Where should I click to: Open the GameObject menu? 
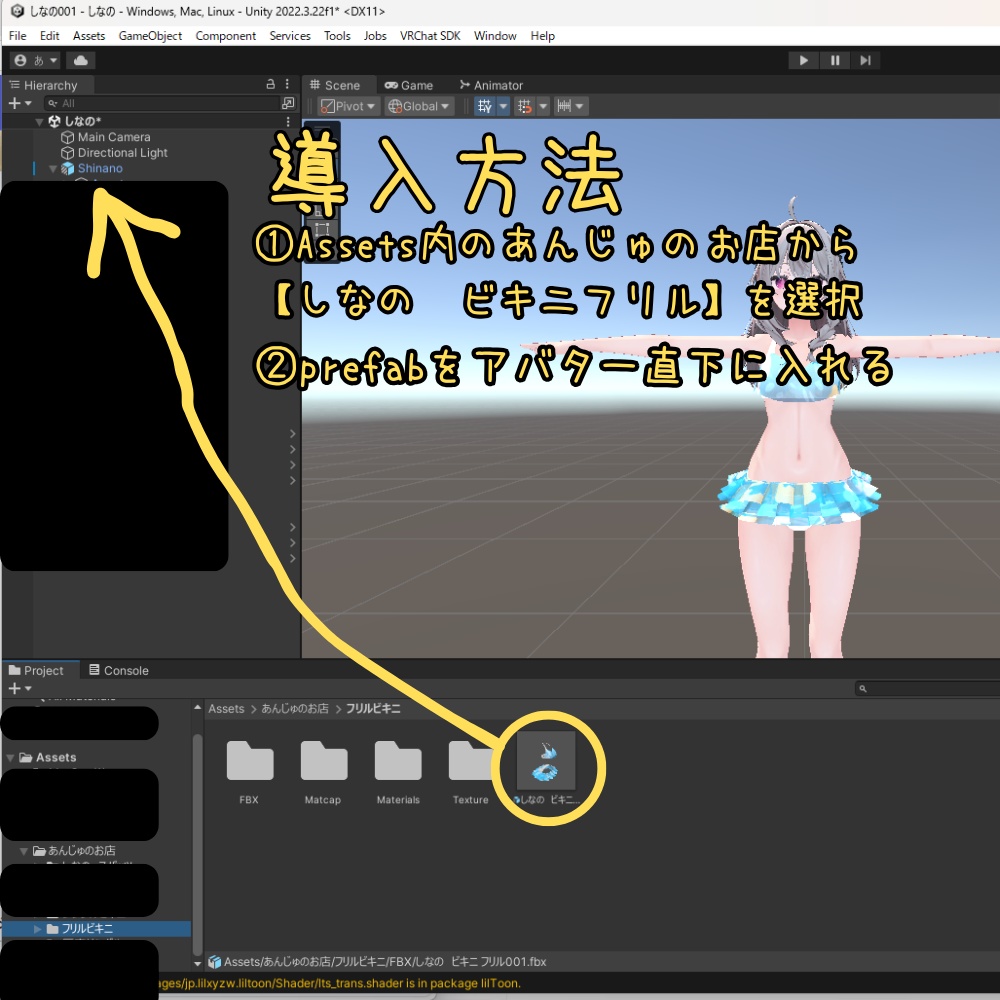coord(151,36)
